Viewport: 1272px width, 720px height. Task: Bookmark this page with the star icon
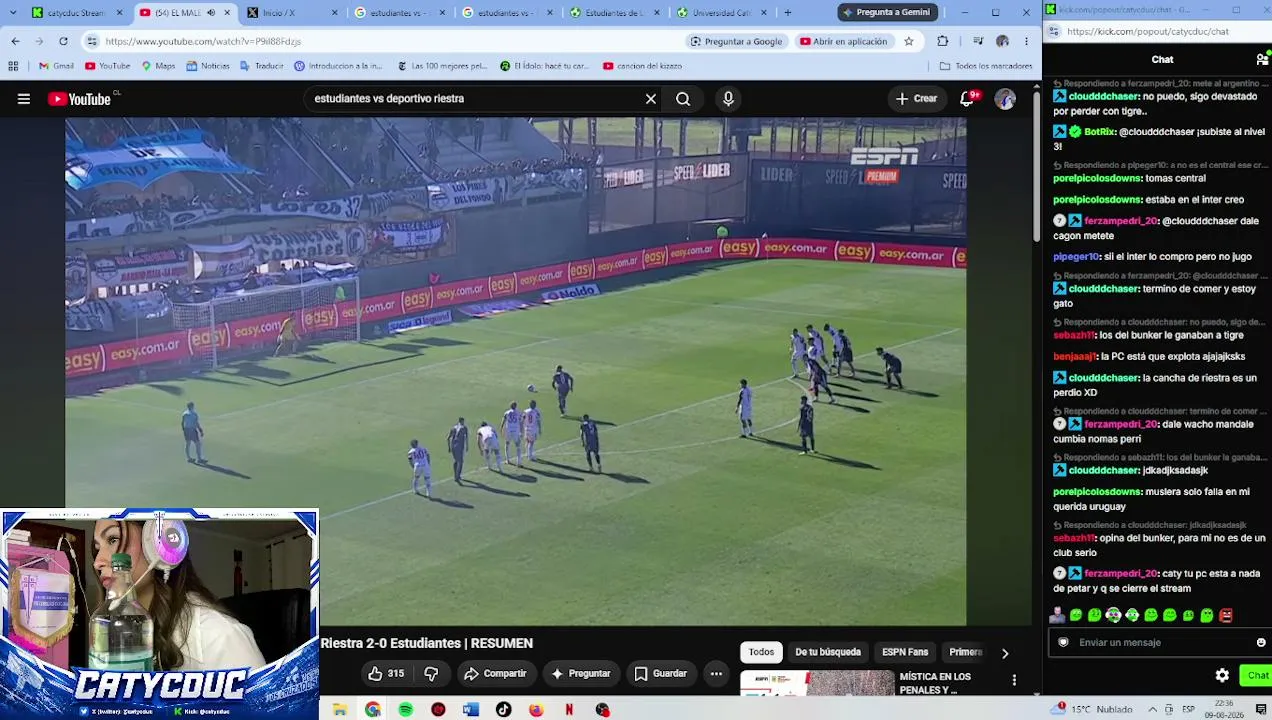[x=909, y=41]
